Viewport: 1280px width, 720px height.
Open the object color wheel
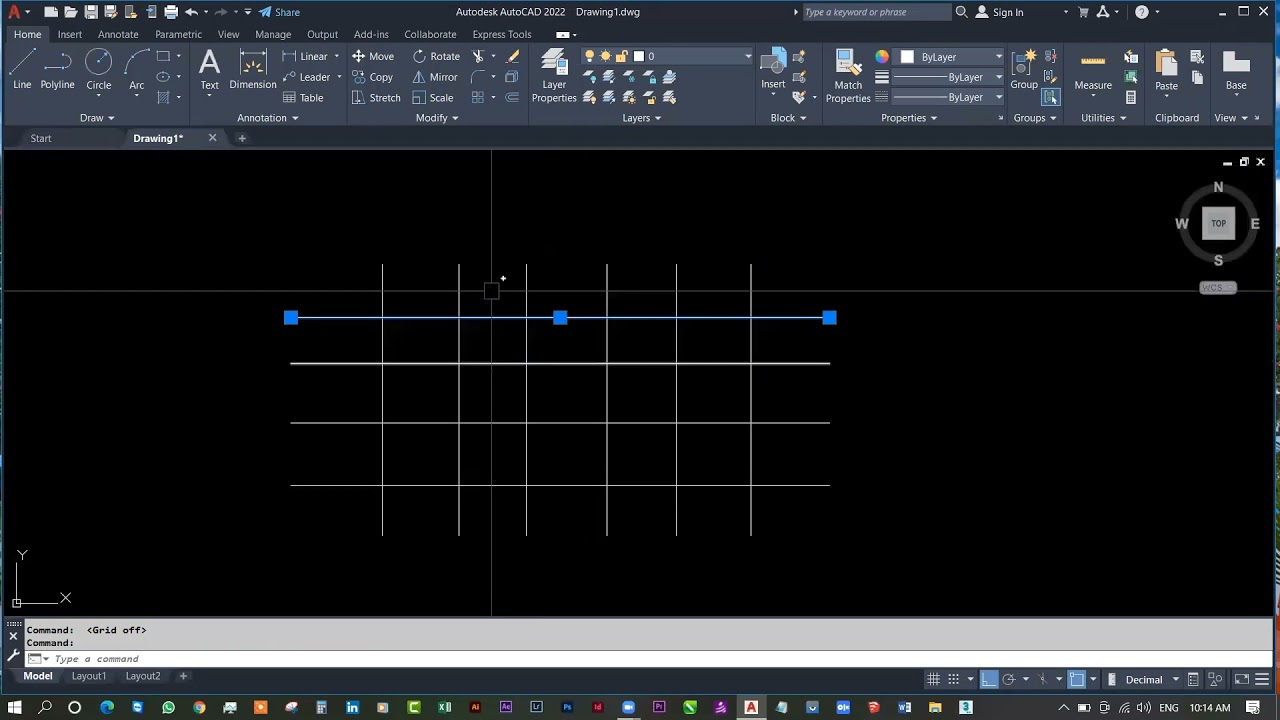click(x=882, y=57)
